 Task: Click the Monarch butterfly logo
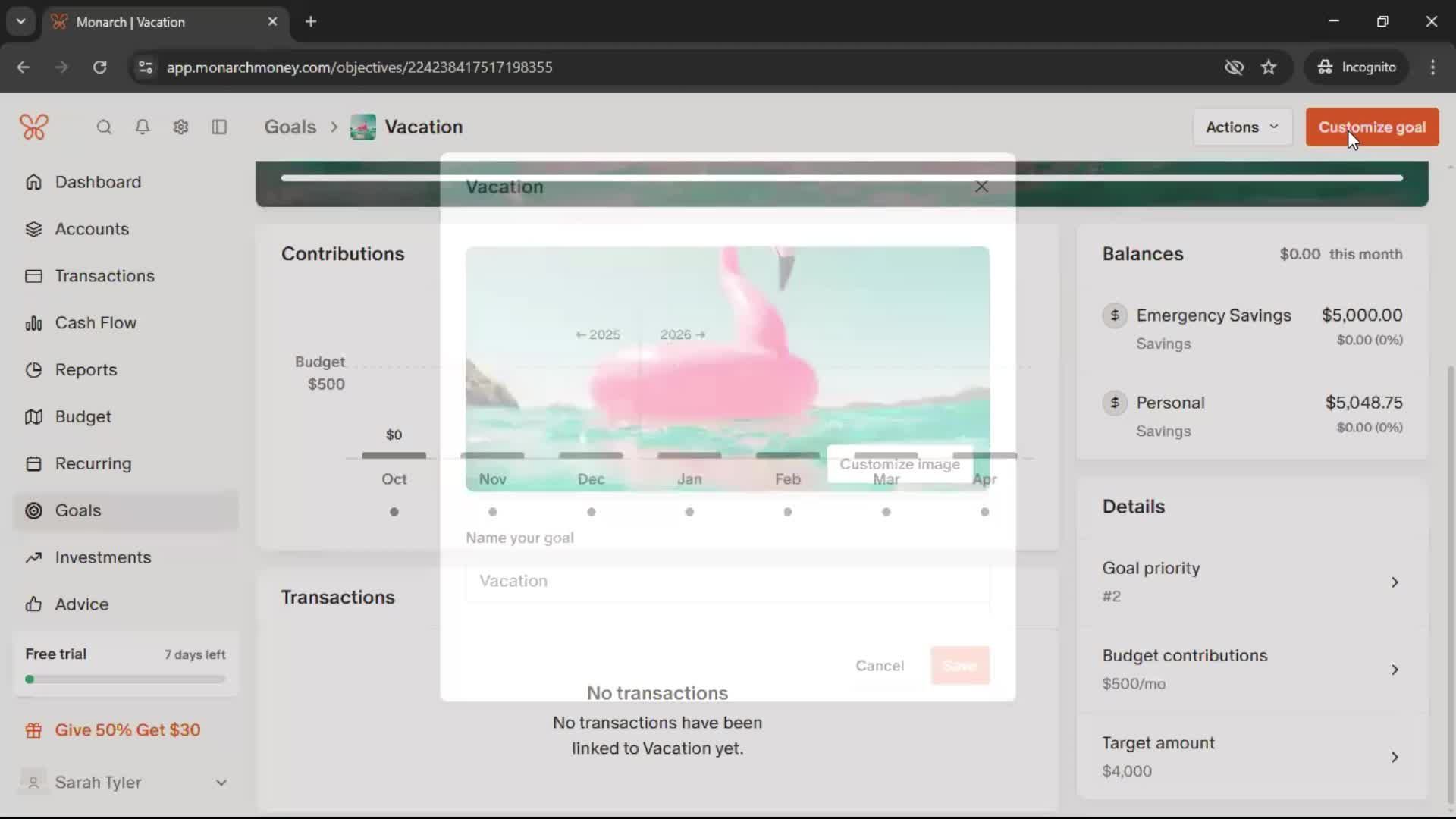[34, 127]
